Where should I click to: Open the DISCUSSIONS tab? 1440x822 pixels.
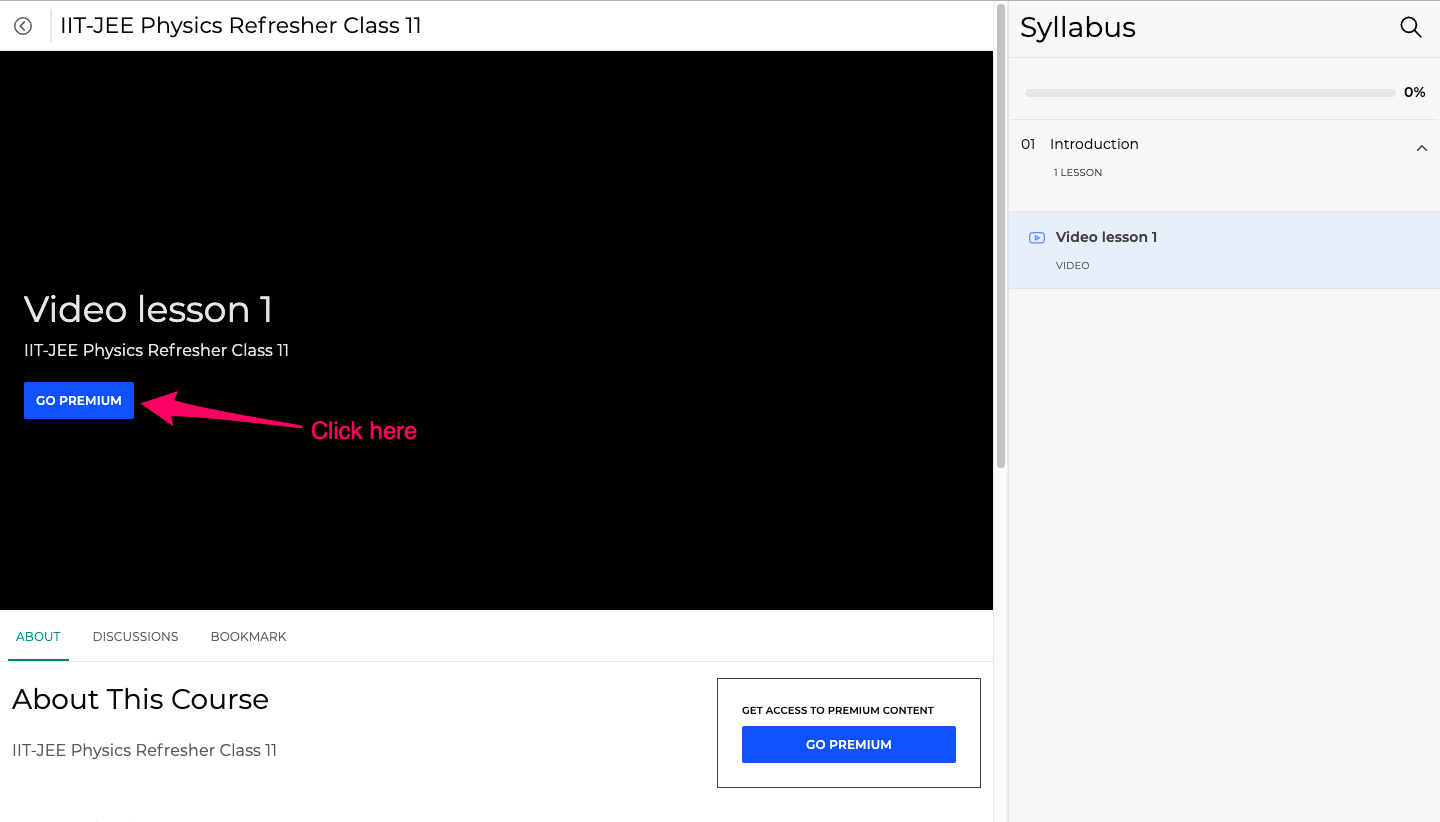pos(135,637)
